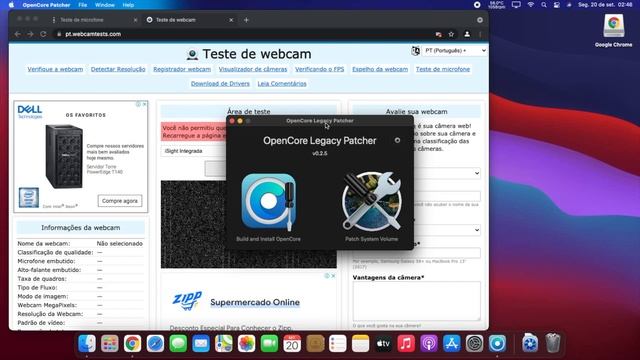Image resolution: width=640 pixels, height=360 pixels.
Task: Open the iSight Integrada camera dropdown
Action: click(x=194, y=151)
